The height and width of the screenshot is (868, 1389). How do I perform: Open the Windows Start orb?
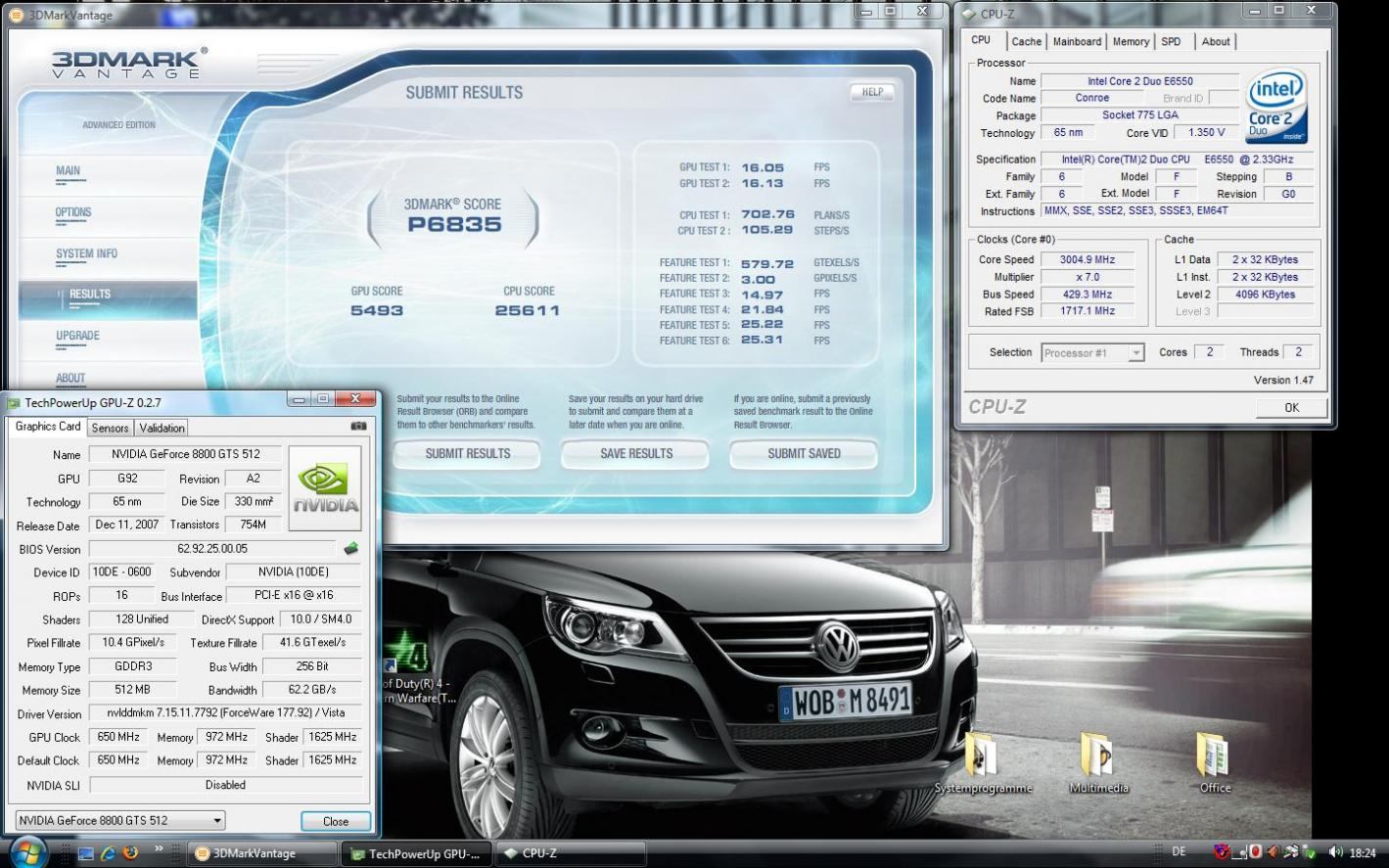(x=27, y=851)
